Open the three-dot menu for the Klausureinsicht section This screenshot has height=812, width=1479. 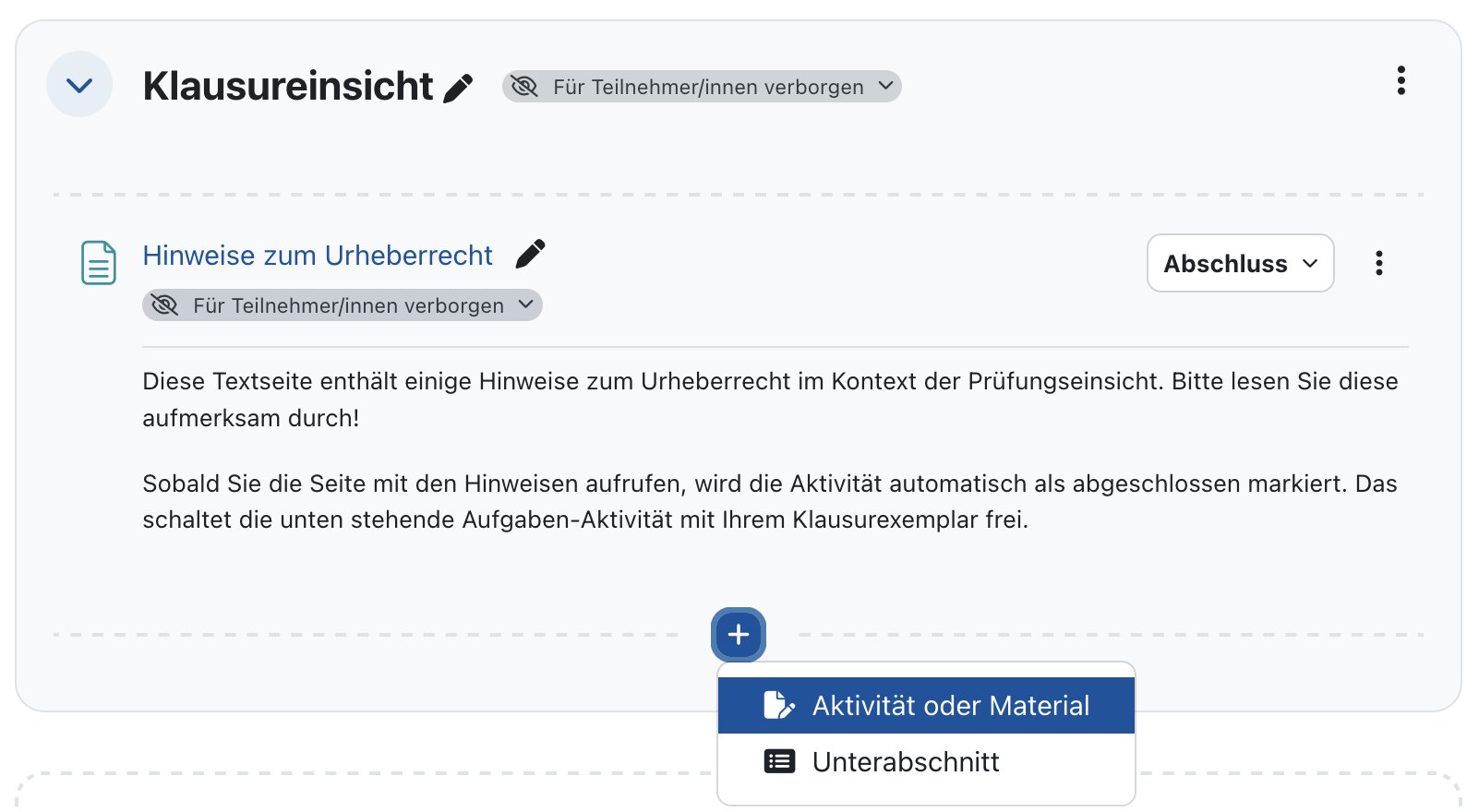coord(1401,82)
